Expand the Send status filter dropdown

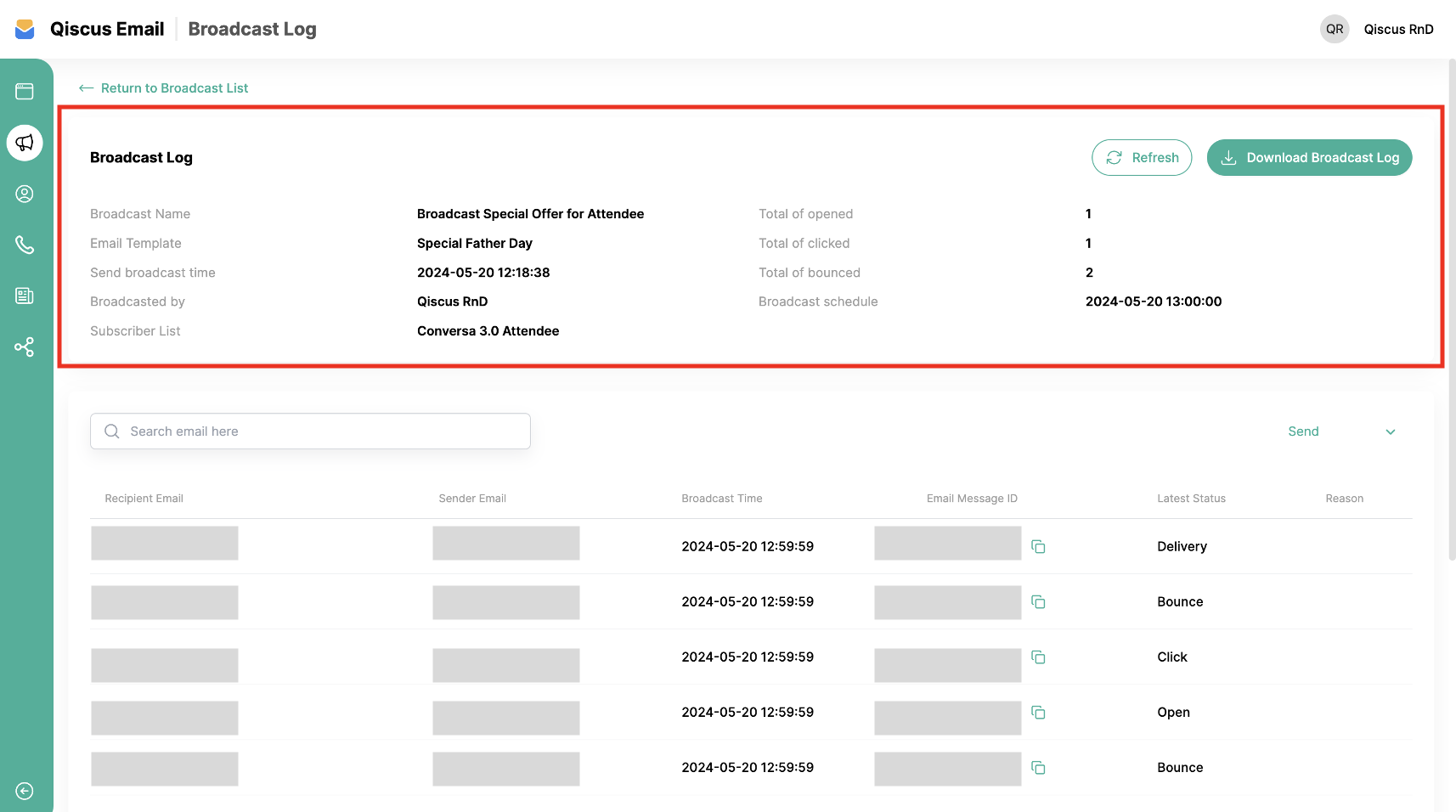point(1341,431)
